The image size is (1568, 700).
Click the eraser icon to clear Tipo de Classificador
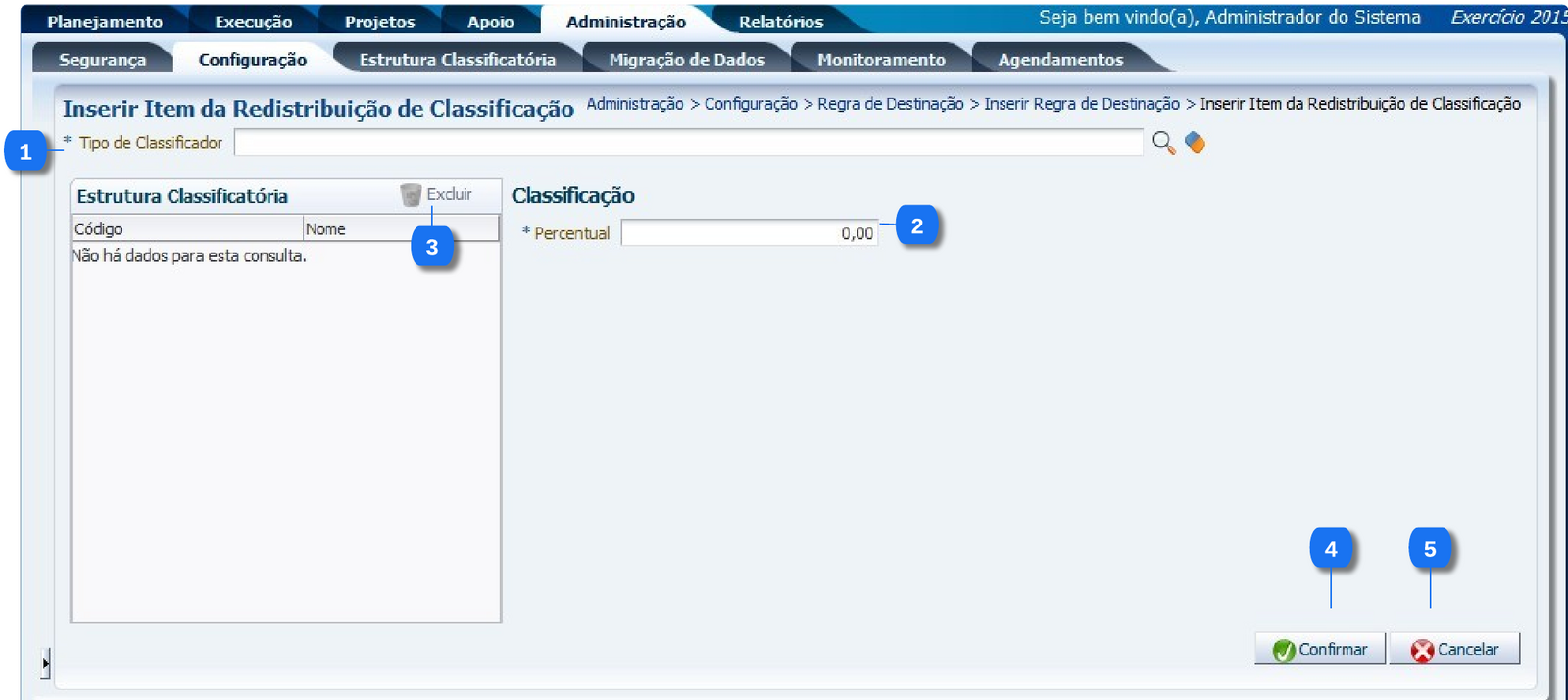coord(1195,143)
